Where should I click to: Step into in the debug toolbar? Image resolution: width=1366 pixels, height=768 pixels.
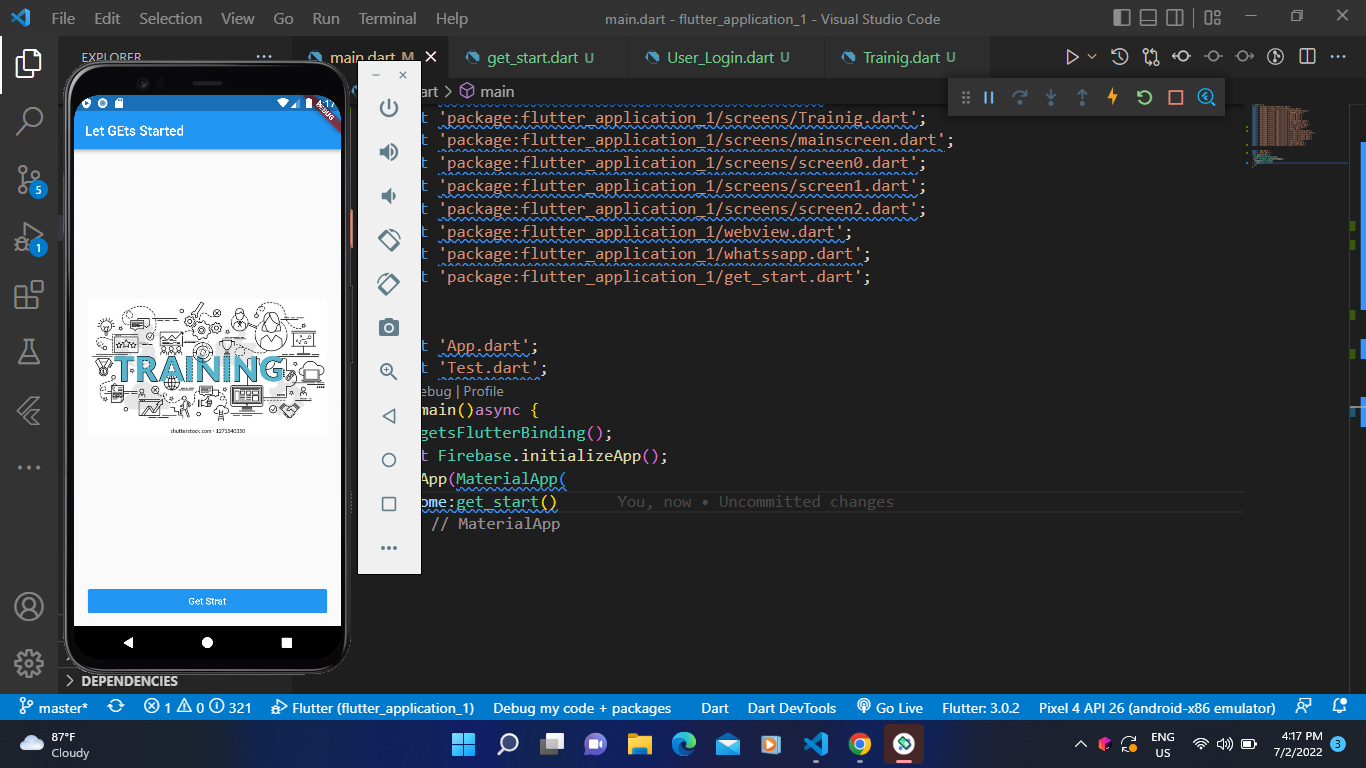pos(1051,97)
